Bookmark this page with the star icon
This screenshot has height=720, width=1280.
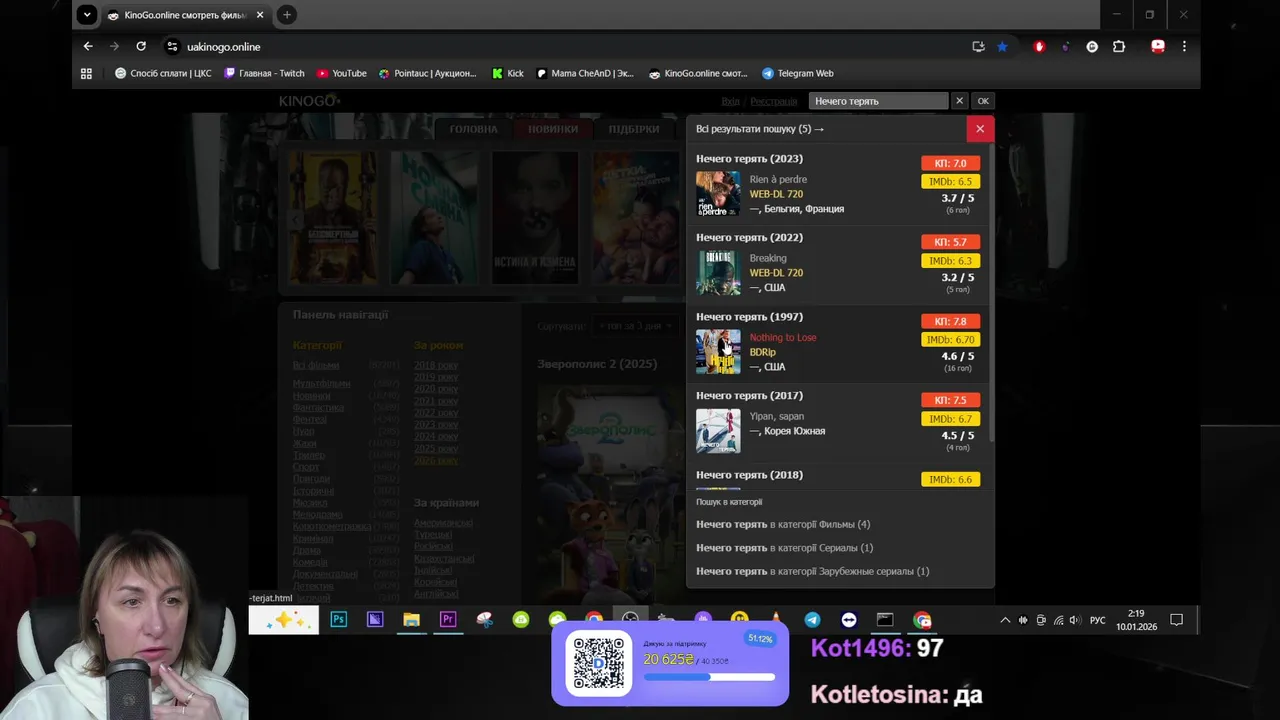pyautogui.click(x=1002, y=46)
